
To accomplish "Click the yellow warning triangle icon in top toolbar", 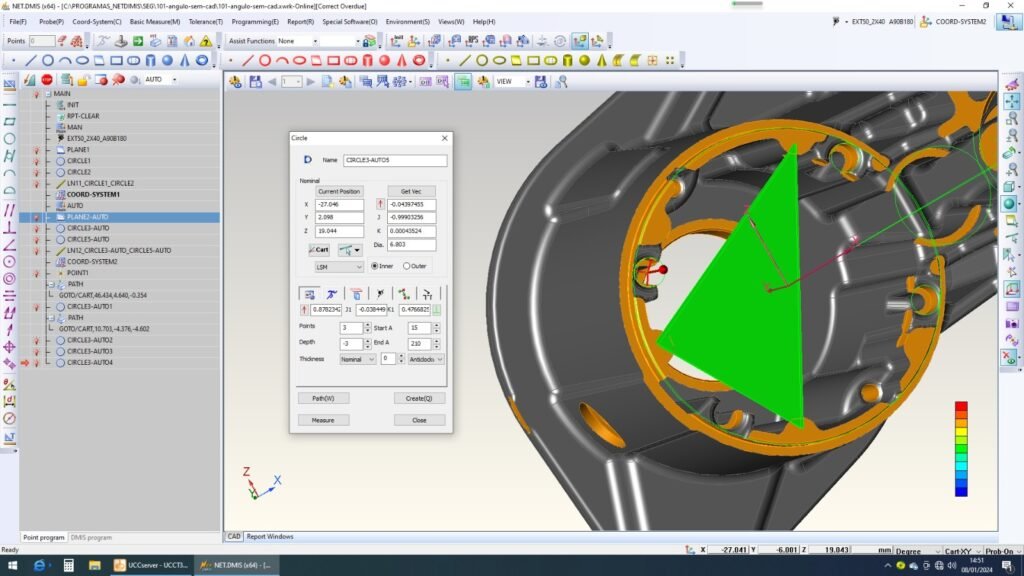I will [x=205, y=42].
